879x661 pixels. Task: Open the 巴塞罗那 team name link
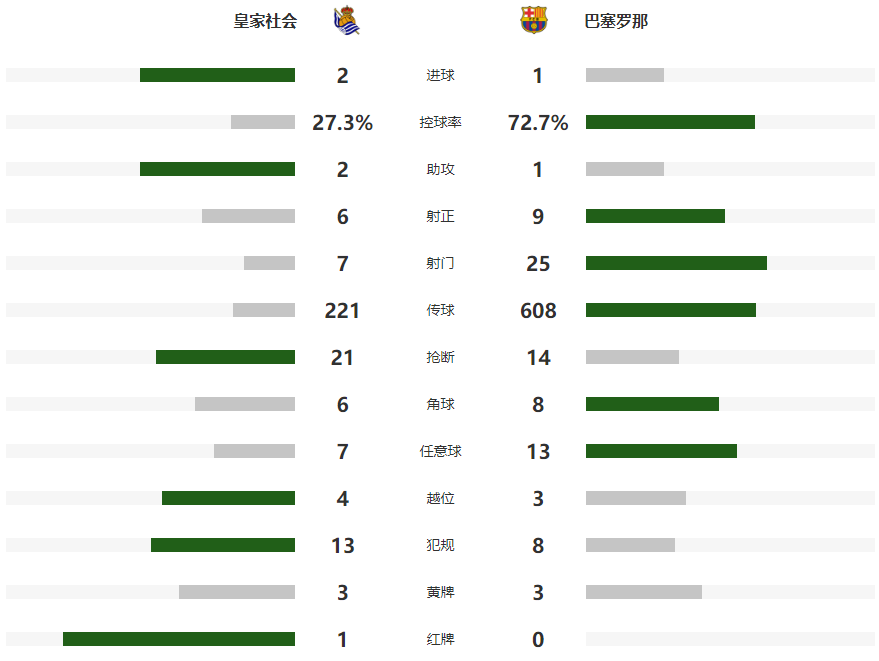pos(616,21)
